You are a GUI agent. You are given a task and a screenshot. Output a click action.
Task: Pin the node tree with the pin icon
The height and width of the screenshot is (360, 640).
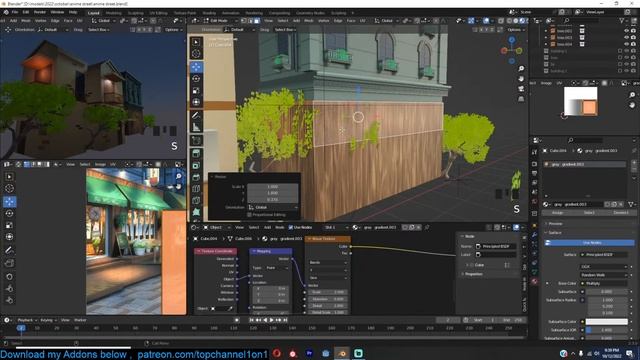(427, 227)
